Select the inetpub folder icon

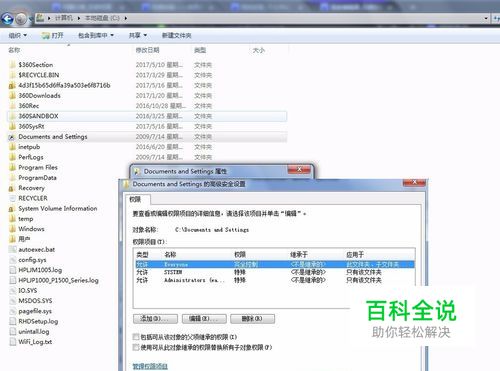(x=12, y=147)
